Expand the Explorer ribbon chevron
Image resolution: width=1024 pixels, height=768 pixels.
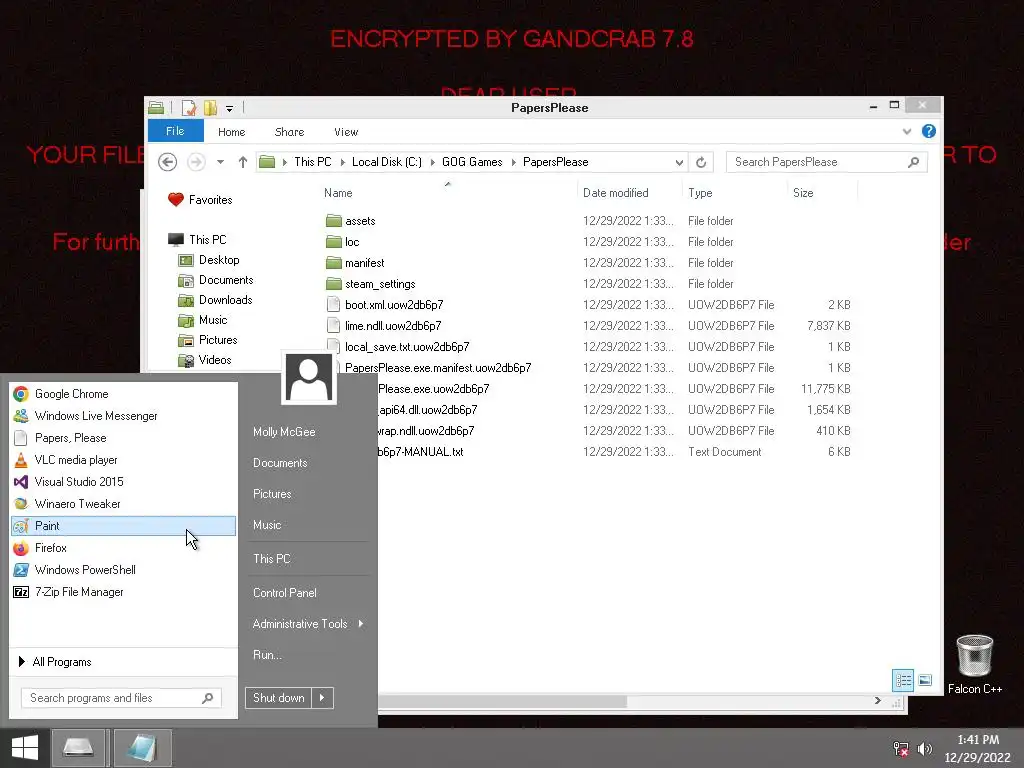pyautogui.click(x=906, y=131)
